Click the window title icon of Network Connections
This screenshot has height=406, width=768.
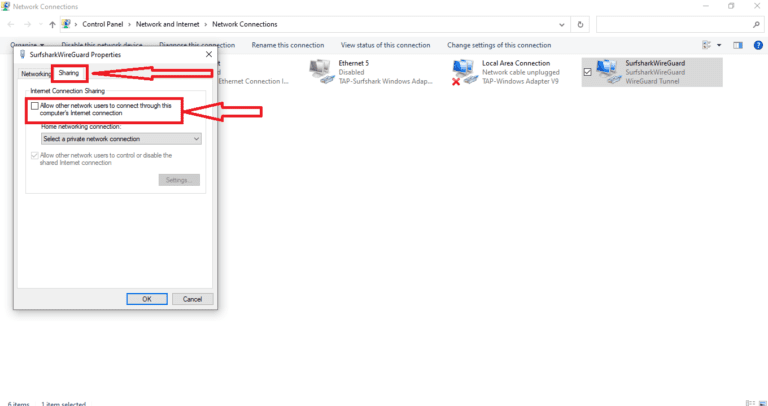(x=6, y=6)
